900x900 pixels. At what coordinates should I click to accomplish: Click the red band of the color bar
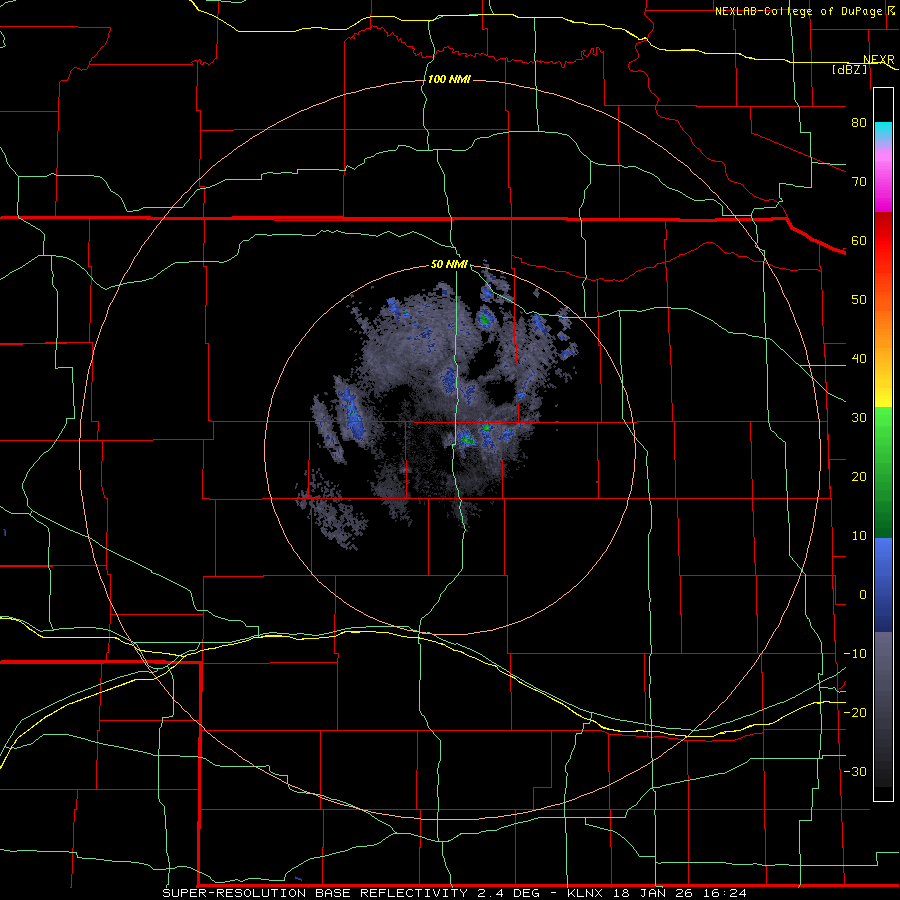coord(883,241)
